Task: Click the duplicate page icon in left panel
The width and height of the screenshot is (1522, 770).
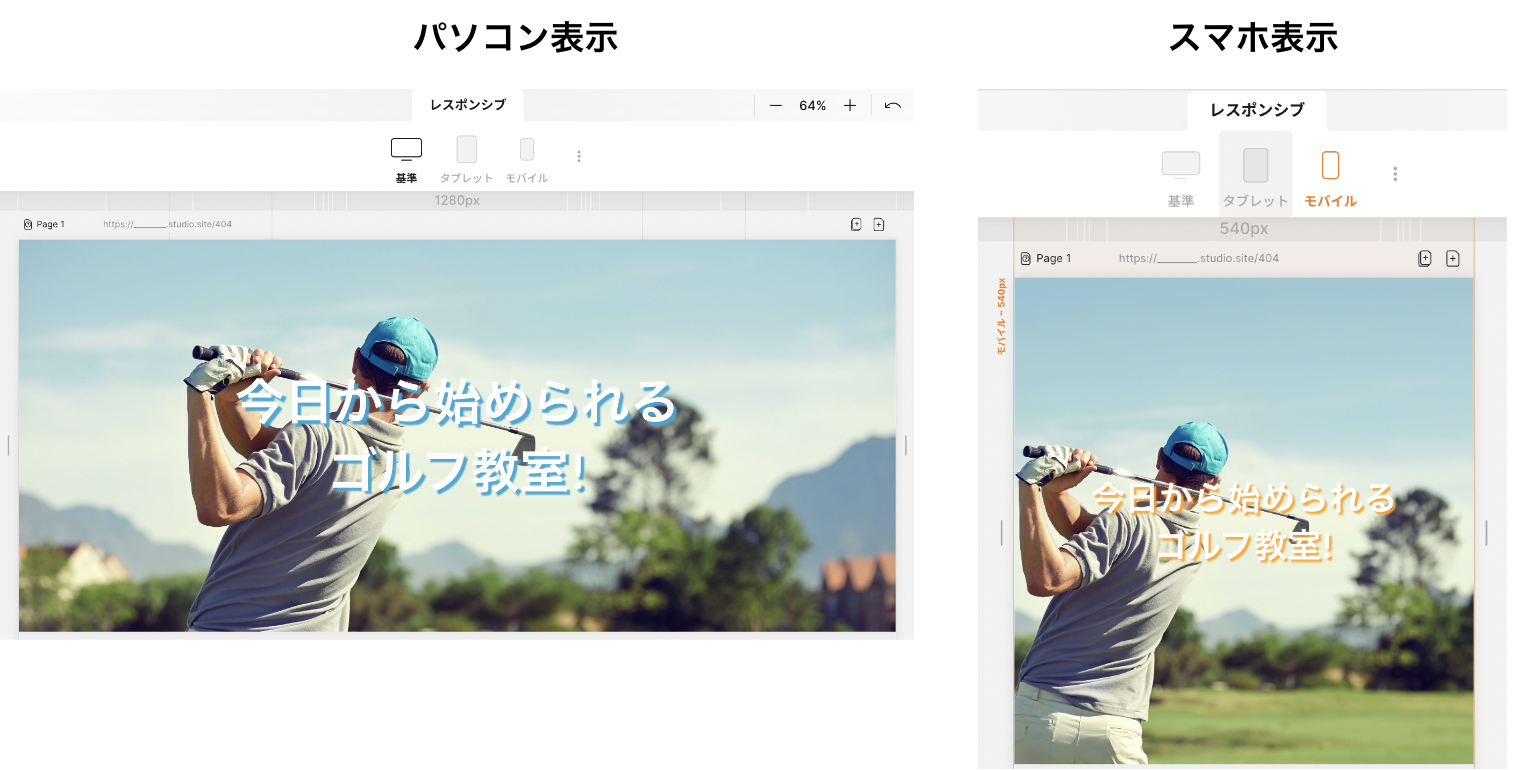Action: (856, 224)
